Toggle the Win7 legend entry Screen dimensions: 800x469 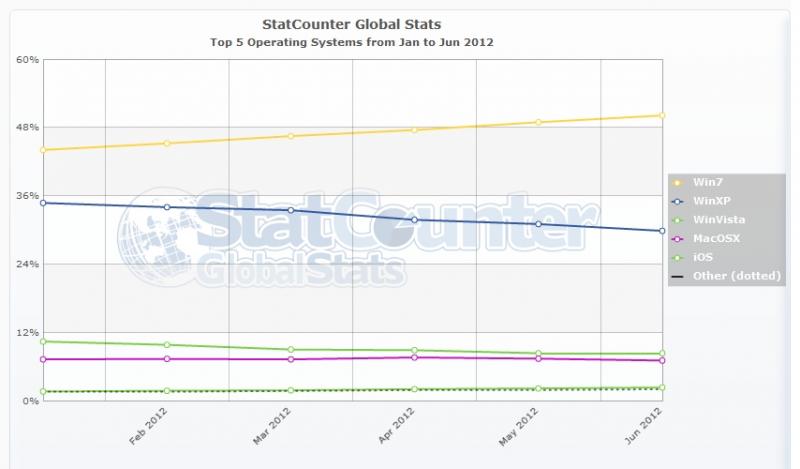coord(708,182)
